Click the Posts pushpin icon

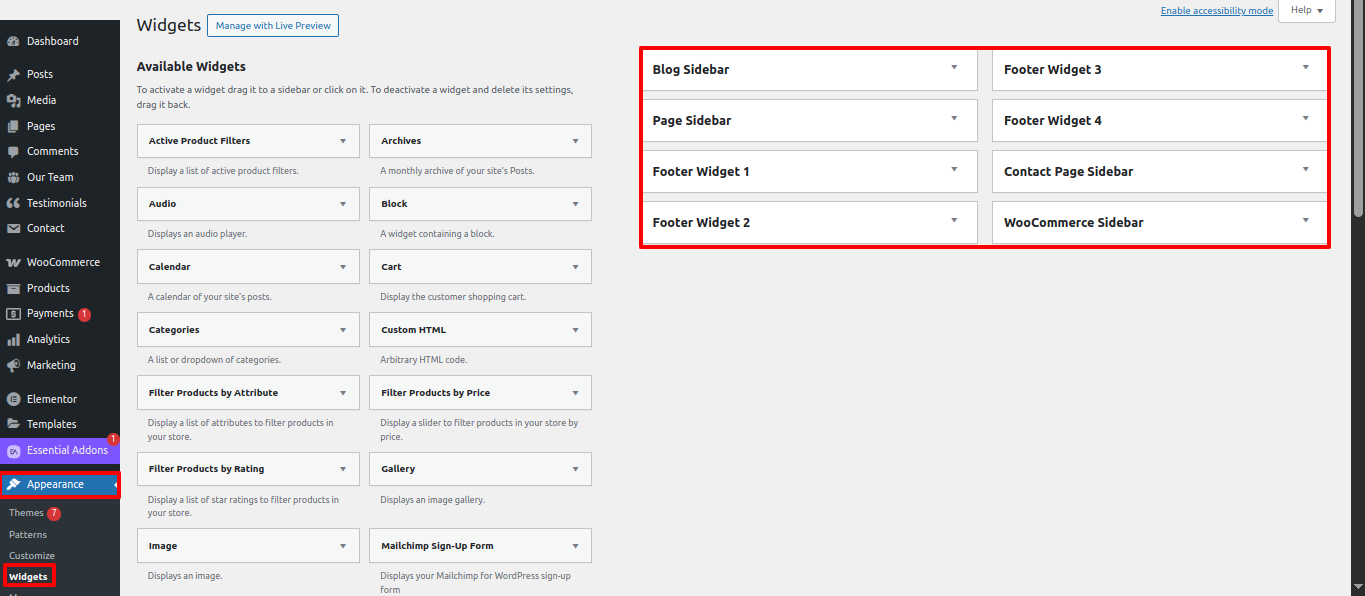click(13, 75)
